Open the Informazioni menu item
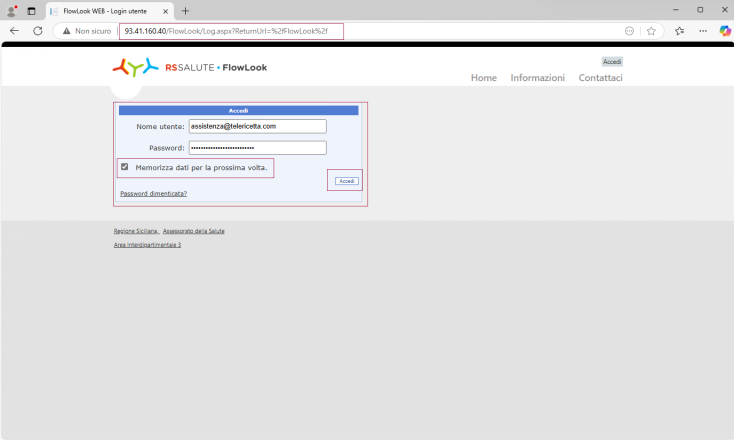 coord(537,78)
